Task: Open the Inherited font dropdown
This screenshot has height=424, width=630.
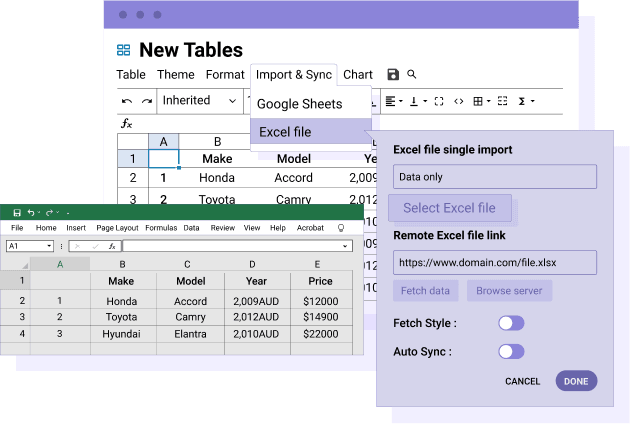Action: click(x=200, y=101)
